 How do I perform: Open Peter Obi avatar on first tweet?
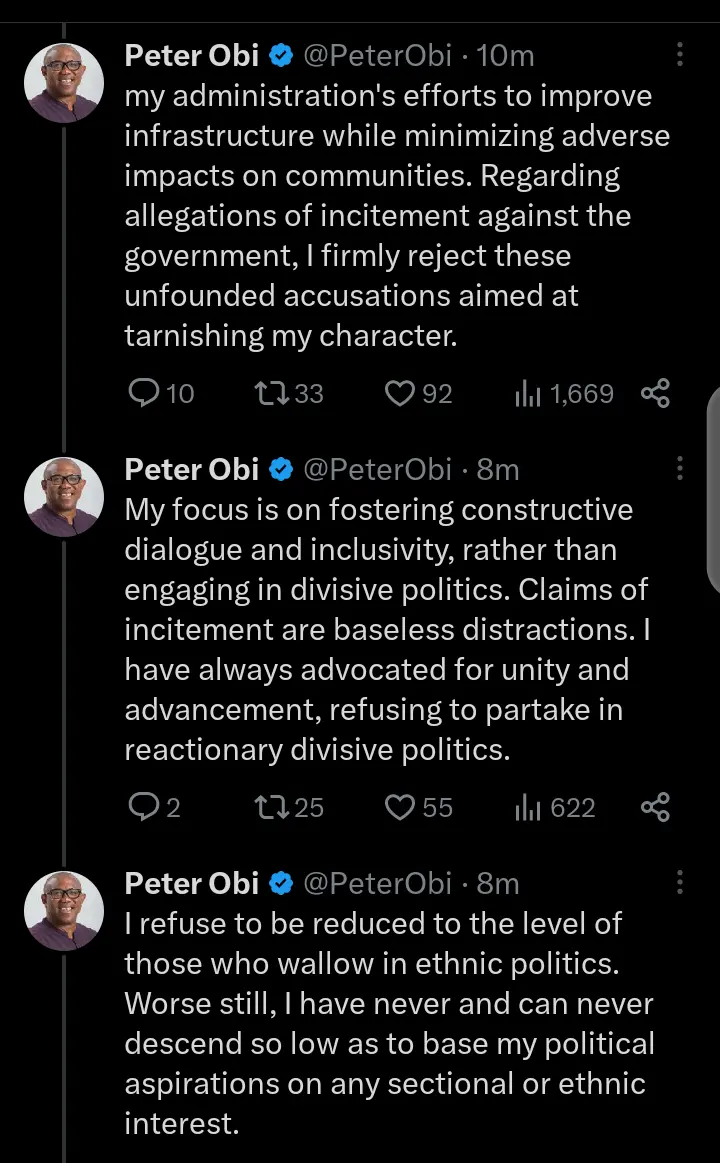click(64, 84)
